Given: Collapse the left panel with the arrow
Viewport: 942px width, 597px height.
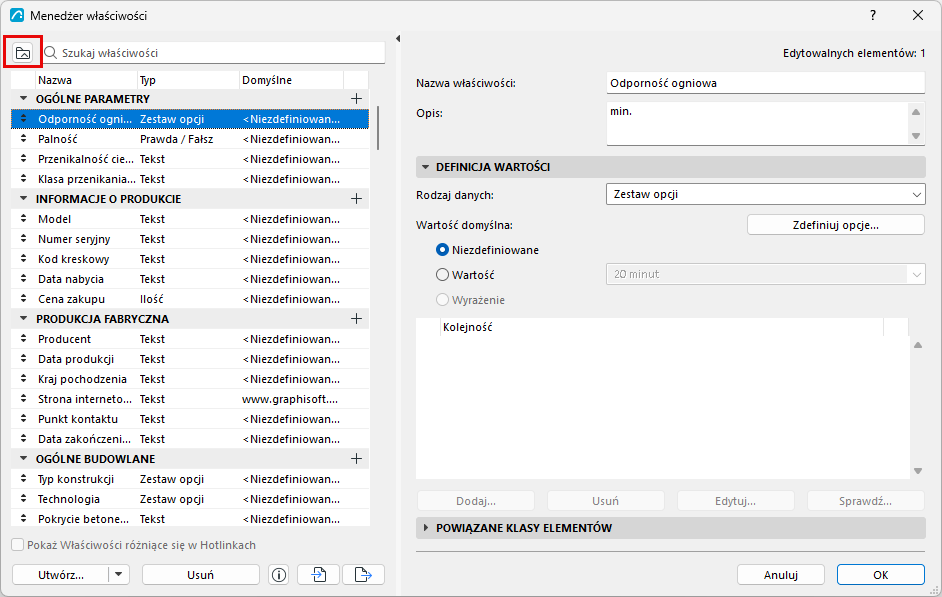Looking at the screenshot, I should (x=398, y=39).
